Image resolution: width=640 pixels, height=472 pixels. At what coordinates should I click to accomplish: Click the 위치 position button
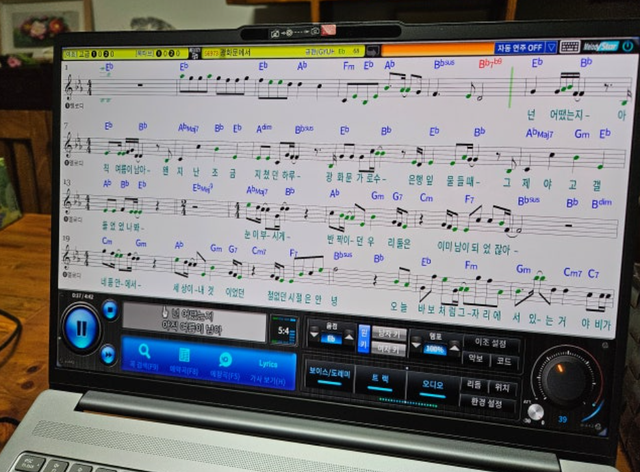(502, 387)
